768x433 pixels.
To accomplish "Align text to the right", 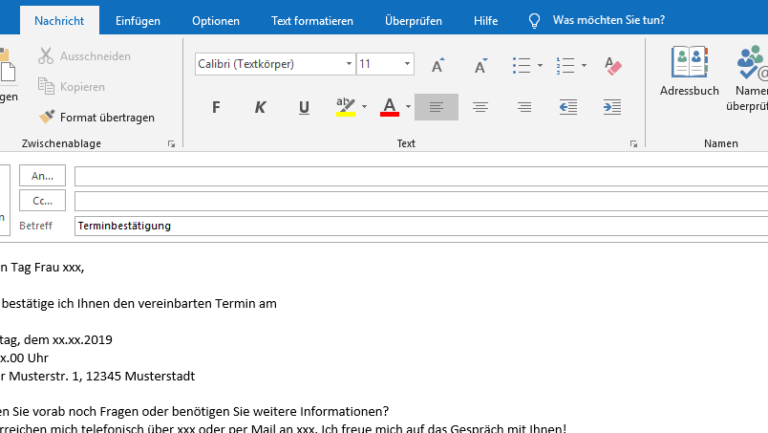I will click(524, 107).
